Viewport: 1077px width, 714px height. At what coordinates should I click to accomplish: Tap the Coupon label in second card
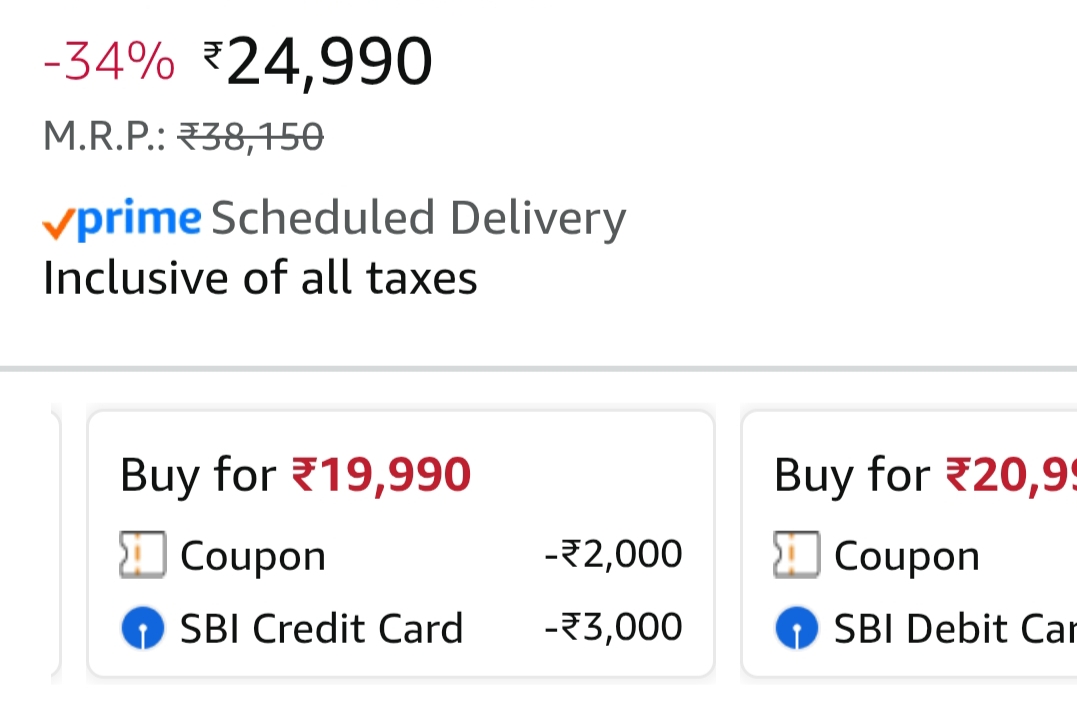tap(907, 556)
